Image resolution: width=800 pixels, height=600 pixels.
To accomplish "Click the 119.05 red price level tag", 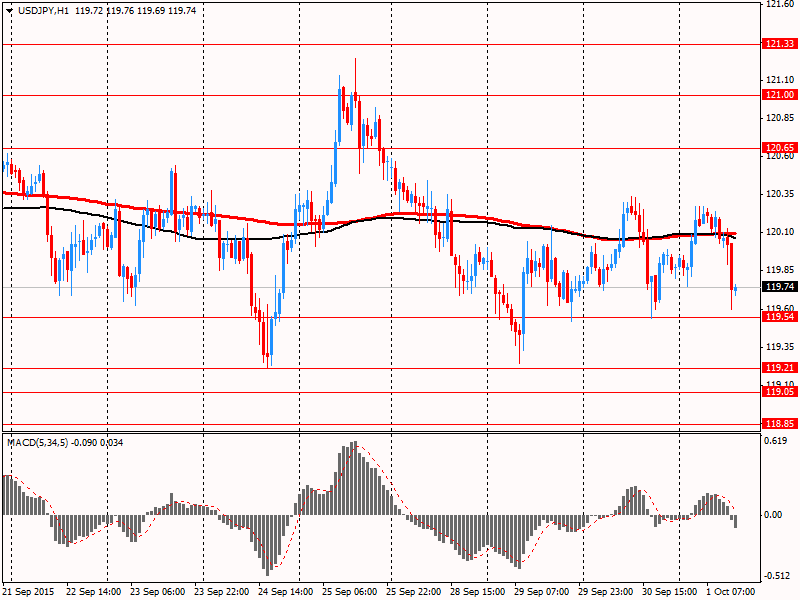I will [780, 392].
